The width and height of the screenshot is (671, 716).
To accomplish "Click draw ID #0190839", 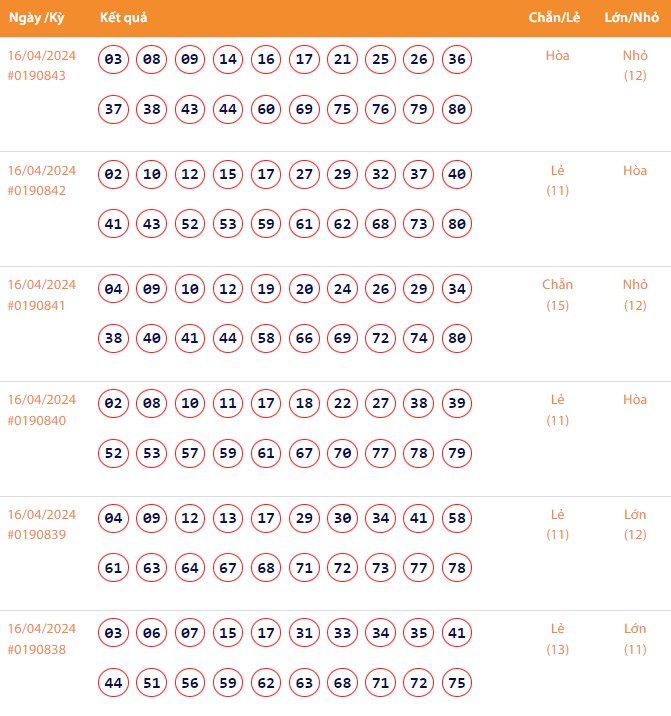I will 36,536.
